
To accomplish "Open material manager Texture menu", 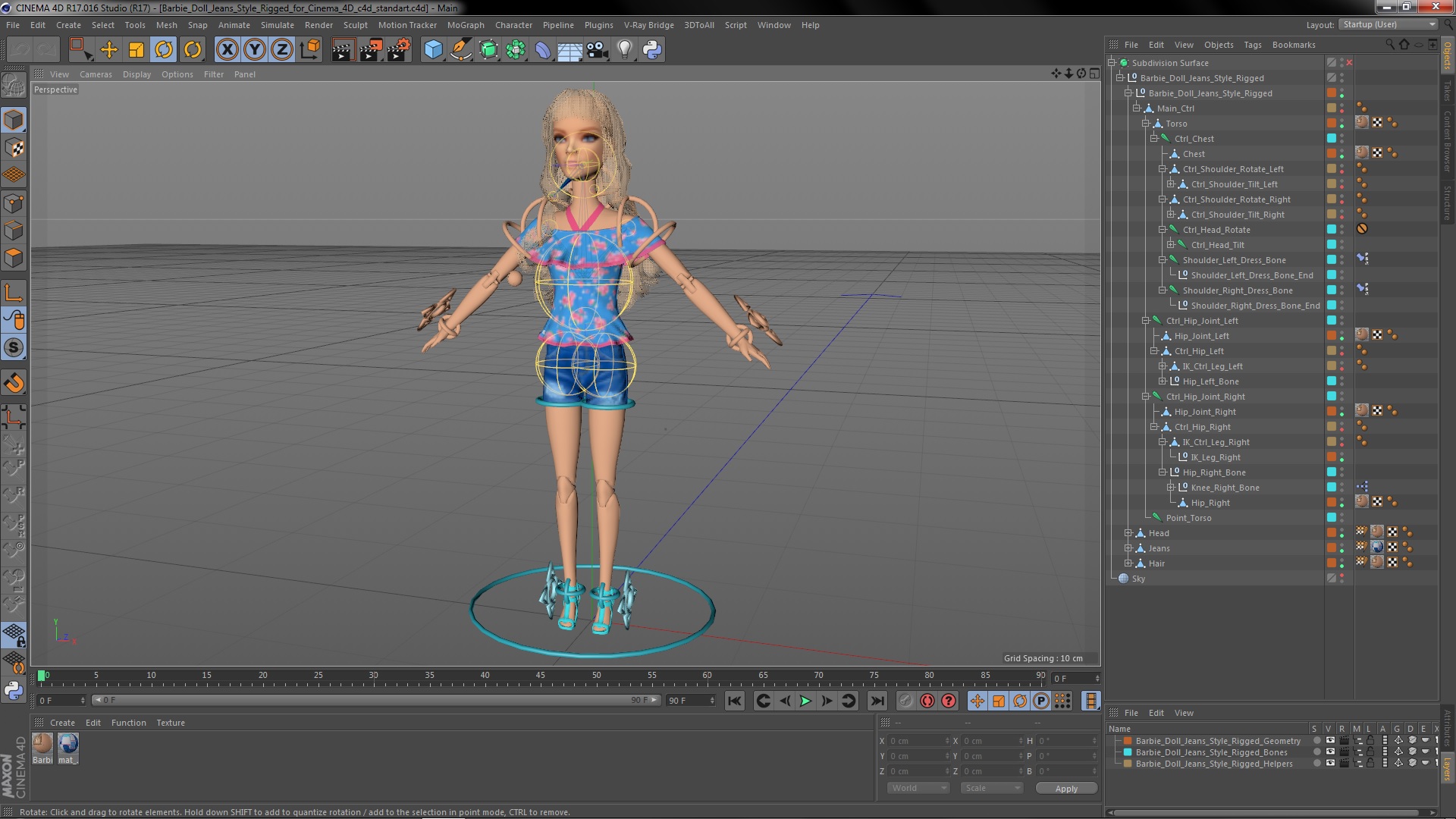I will (170, 723).
